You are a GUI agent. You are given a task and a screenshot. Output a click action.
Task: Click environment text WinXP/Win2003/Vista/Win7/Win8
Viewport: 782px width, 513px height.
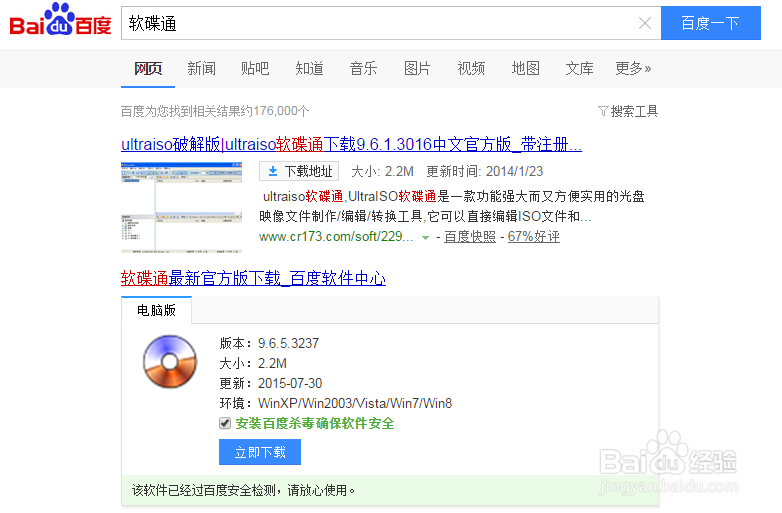click(x=355, y=403)
